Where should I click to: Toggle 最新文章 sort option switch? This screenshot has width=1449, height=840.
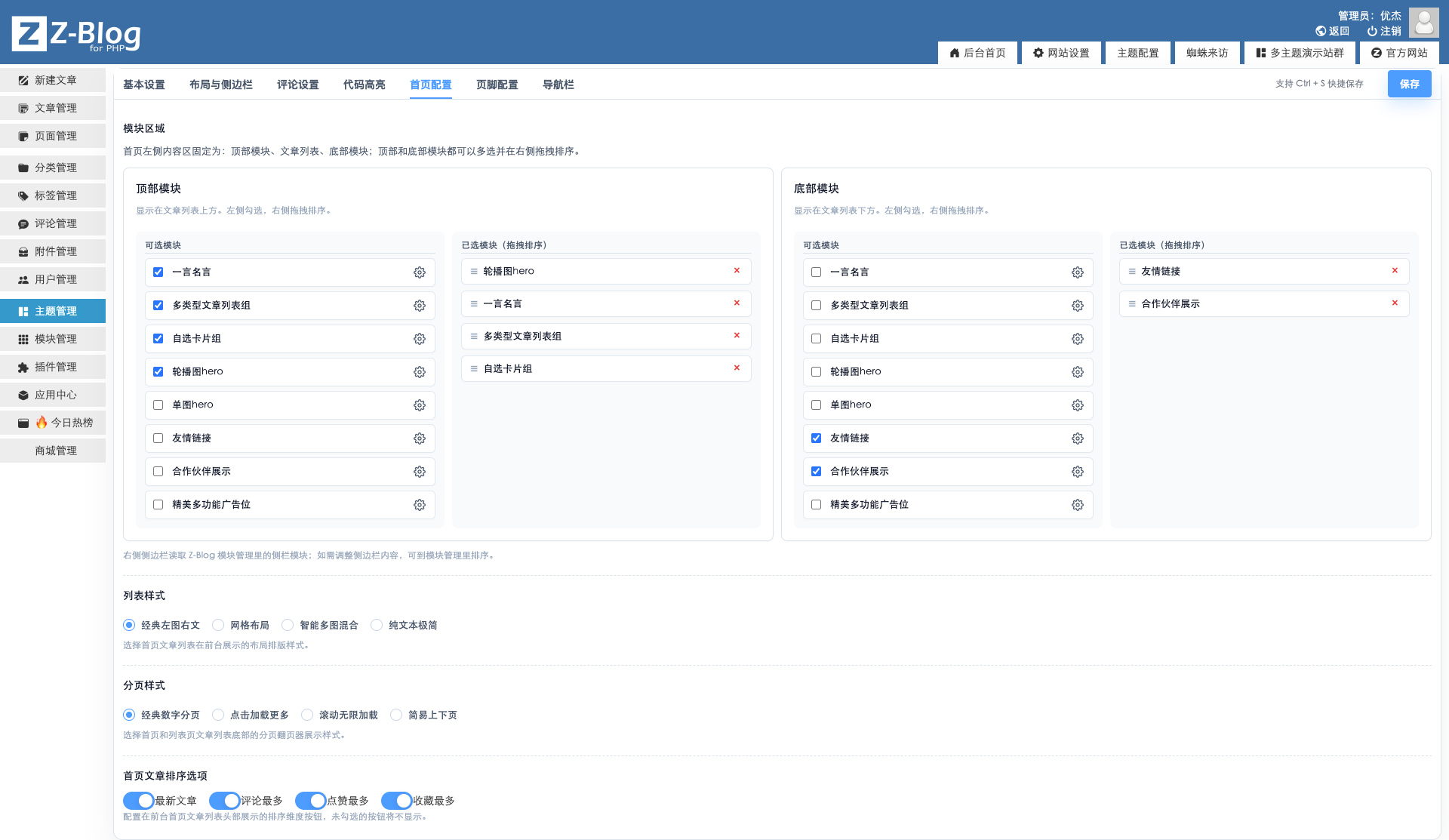point(139,801)
